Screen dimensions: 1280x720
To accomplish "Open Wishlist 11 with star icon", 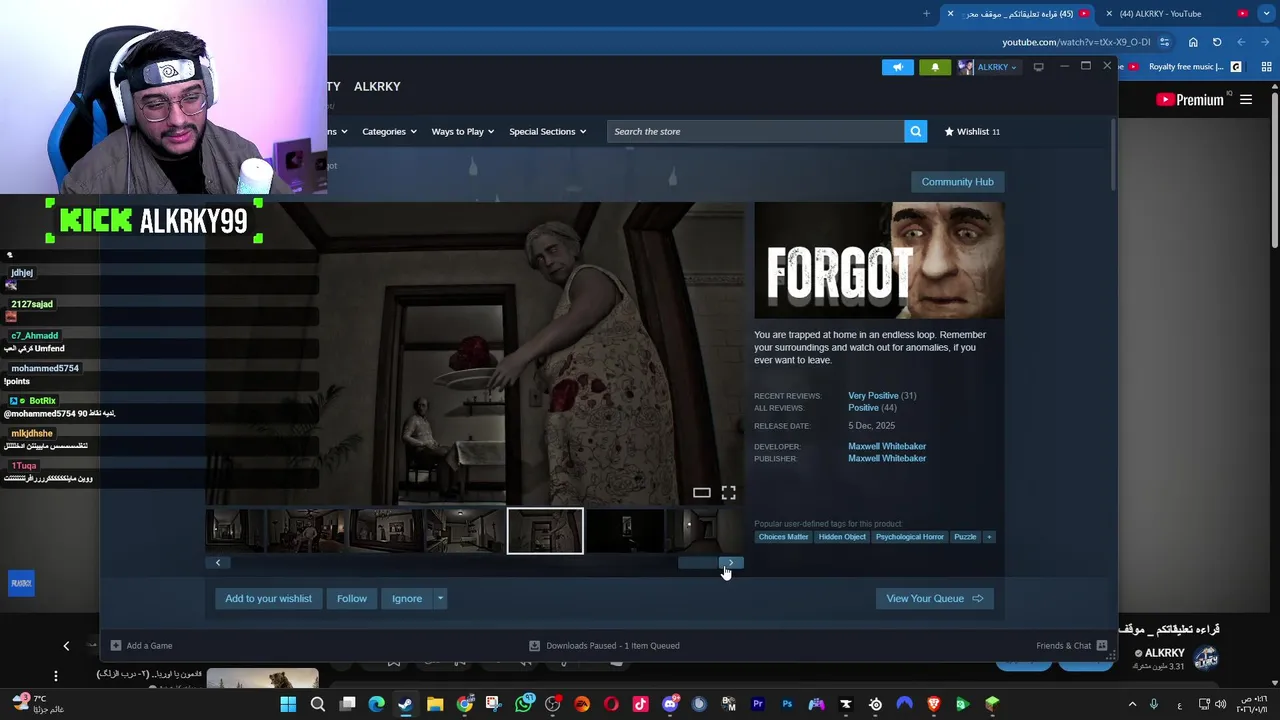I will click(972, 131).
